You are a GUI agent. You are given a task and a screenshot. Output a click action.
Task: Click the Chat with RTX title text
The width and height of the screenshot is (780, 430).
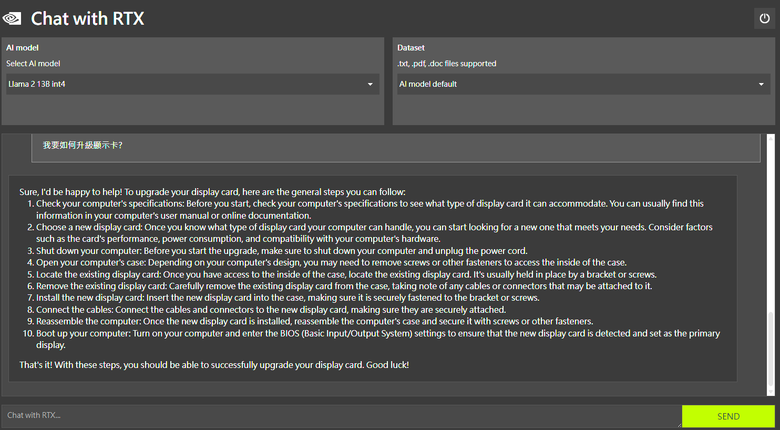coord(88,19)
